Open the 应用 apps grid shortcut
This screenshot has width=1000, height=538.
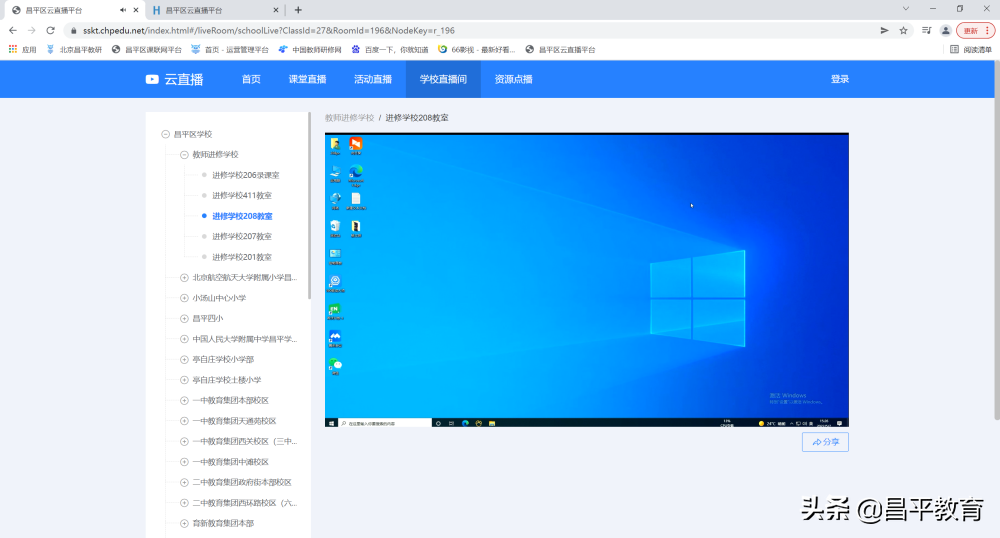[x=22, y=49]
